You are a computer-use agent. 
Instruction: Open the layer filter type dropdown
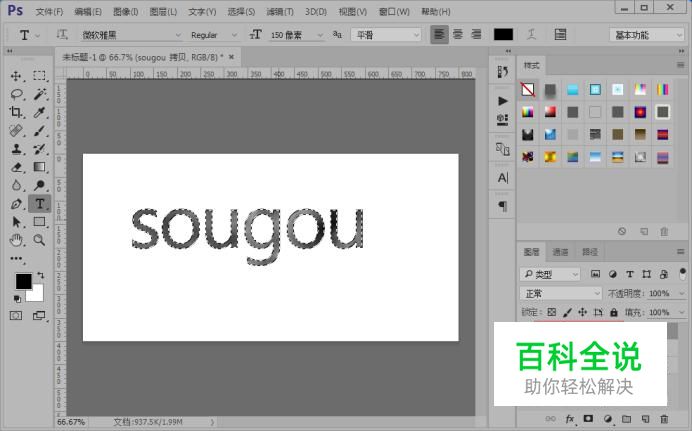pyautogui.click(x=550, y=274)
